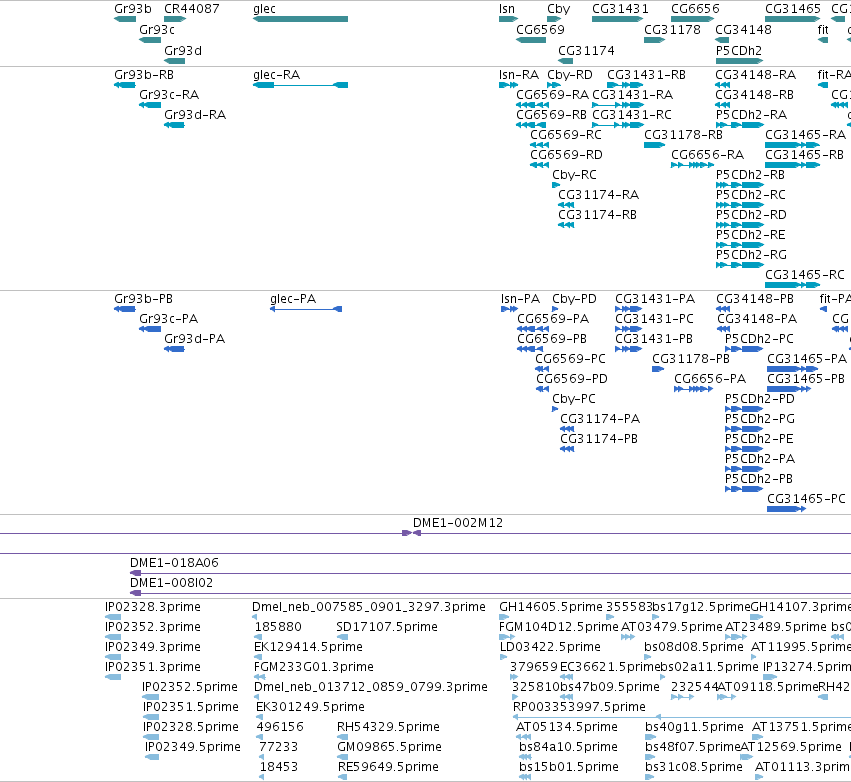851x782 pixels.
Task: Select the CG6569 gene label
Action: pyautogui.click(x=540, y=29)
